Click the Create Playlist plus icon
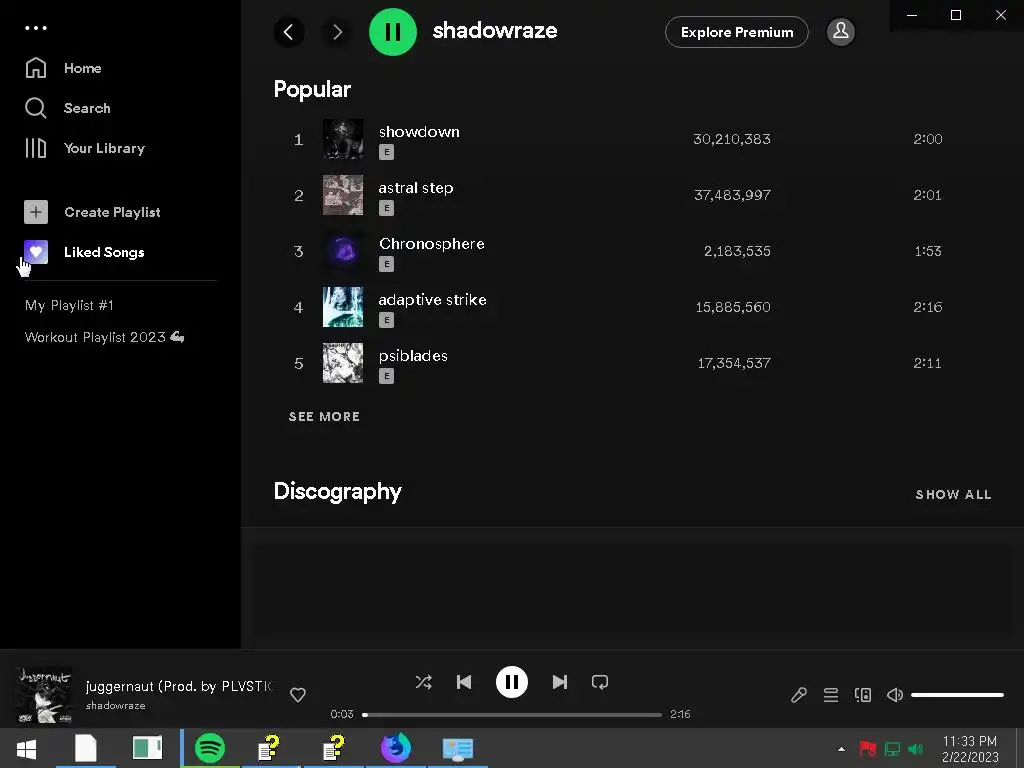This screenshot has width=1024, height=768. (36, 212)
